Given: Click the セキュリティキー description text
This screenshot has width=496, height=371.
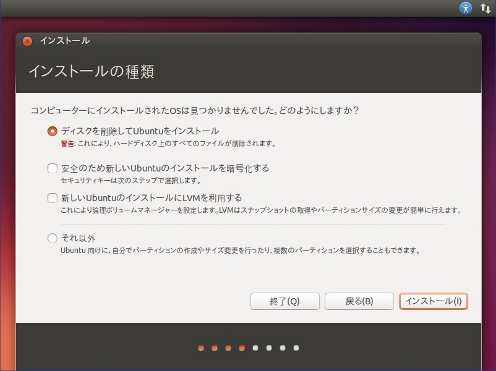Looking at the screenshot, I should click(131, 181).
